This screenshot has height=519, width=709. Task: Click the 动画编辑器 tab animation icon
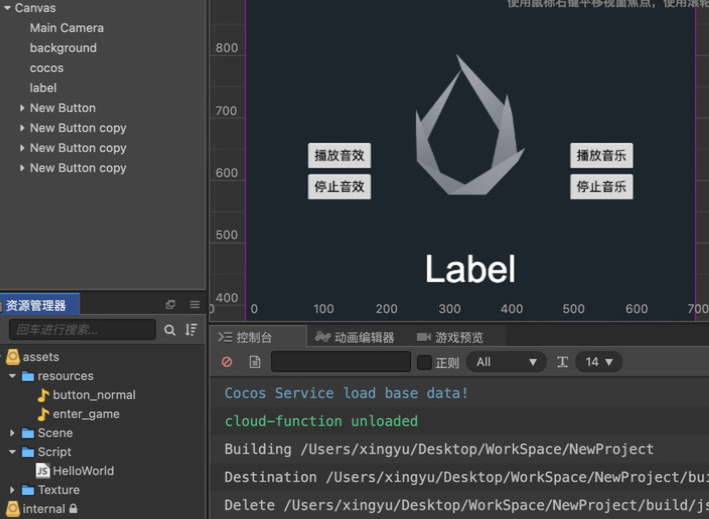(x=323, y=337)
